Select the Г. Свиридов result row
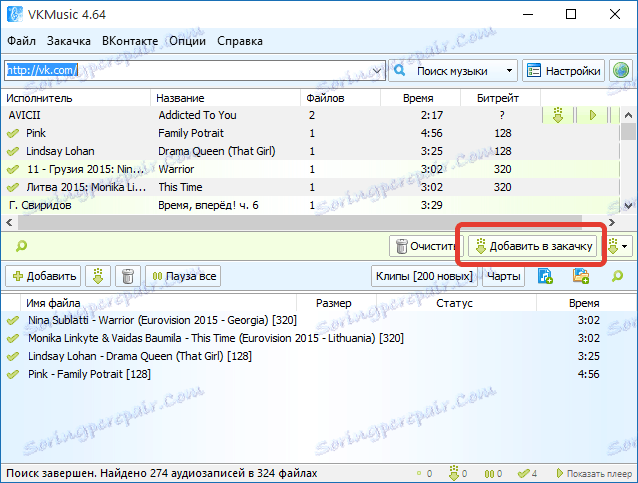638x483 pixels. point(310,205)
